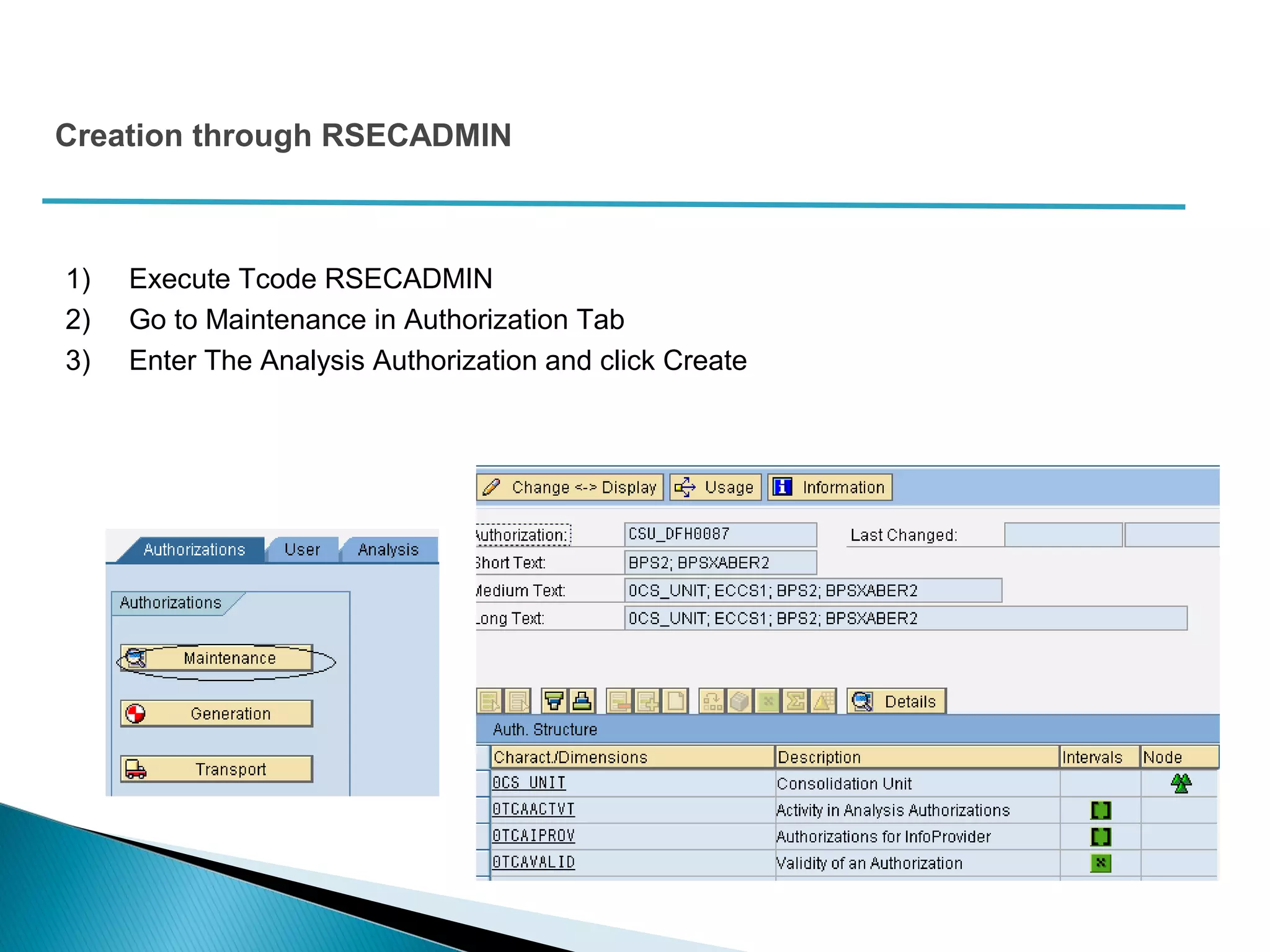Screen dimensions: 1270x952
Task: Click the Long Text input field
Action: [906, 618]
